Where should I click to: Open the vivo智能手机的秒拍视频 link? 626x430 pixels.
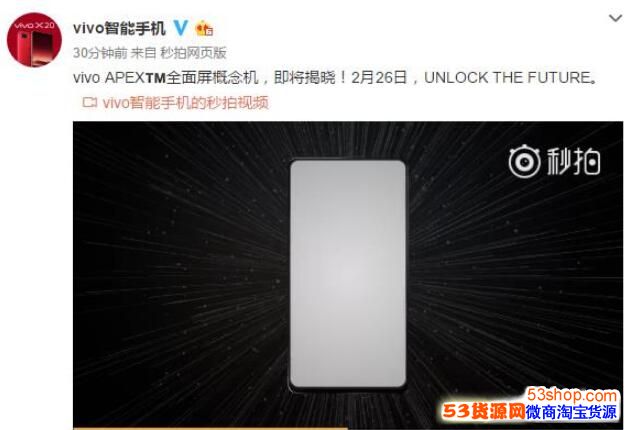tap(185, 103)
